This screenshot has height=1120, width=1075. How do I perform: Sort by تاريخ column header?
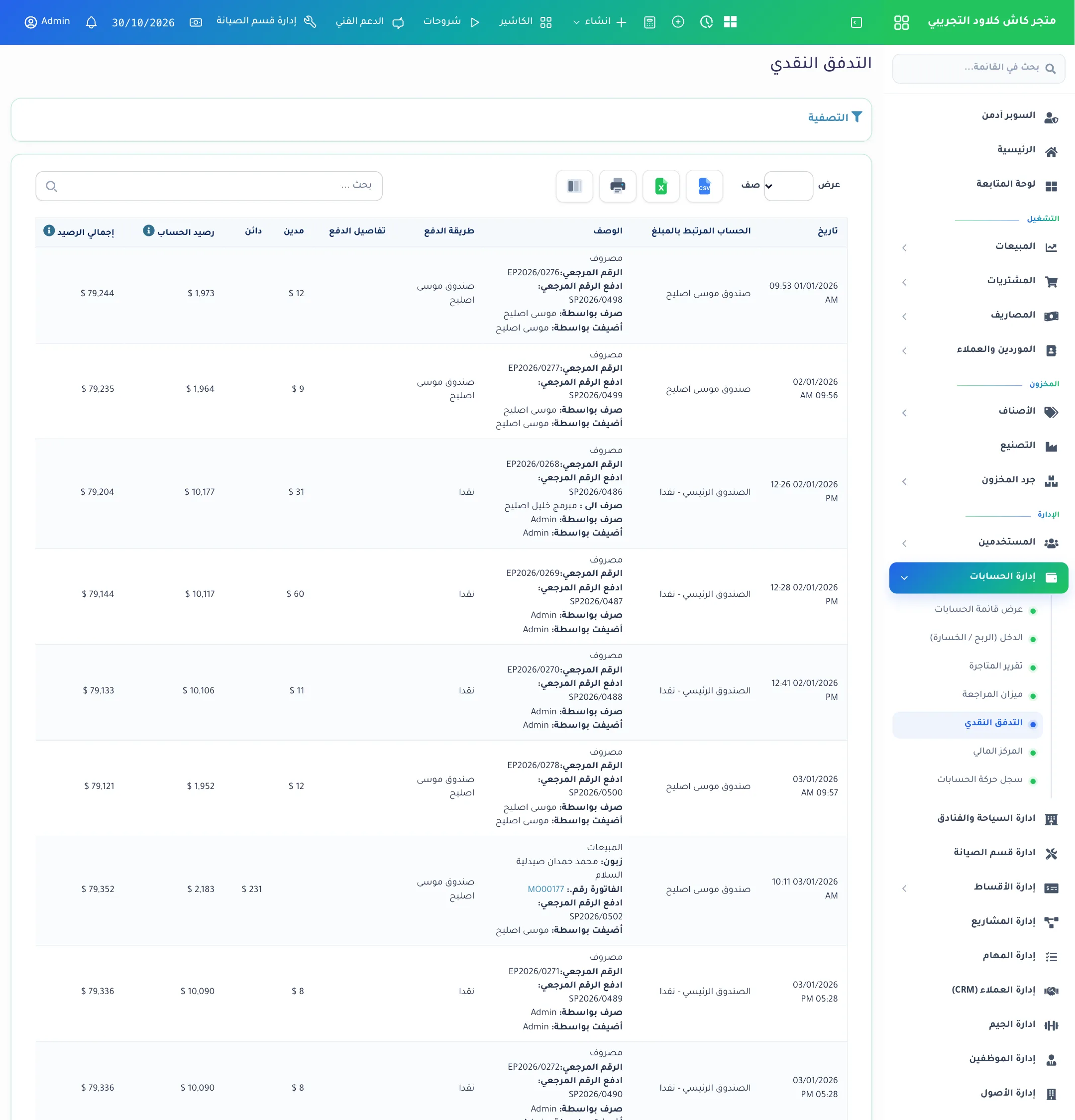pyautogui.click(x=827, y=231)
